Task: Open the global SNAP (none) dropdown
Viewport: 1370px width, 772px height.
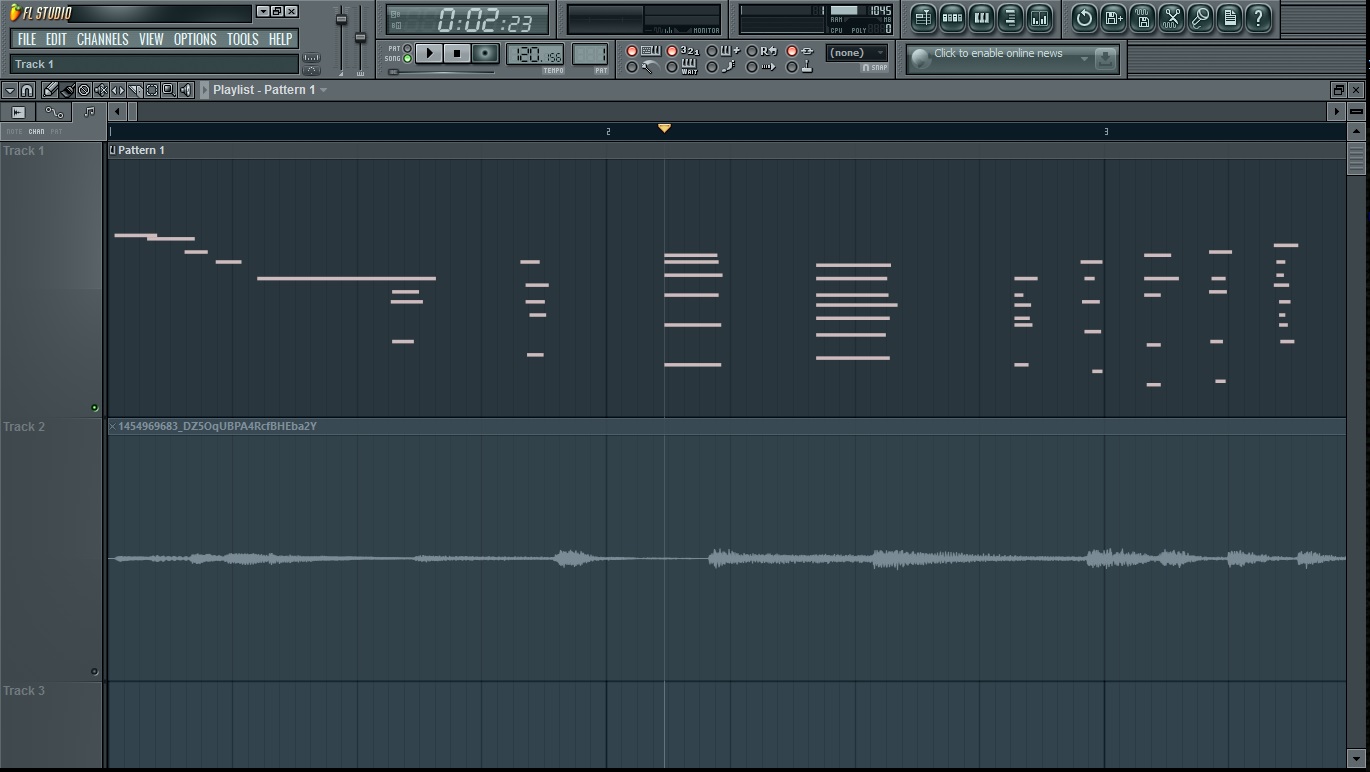Action: pyautogui.click(x=857, y=53)
